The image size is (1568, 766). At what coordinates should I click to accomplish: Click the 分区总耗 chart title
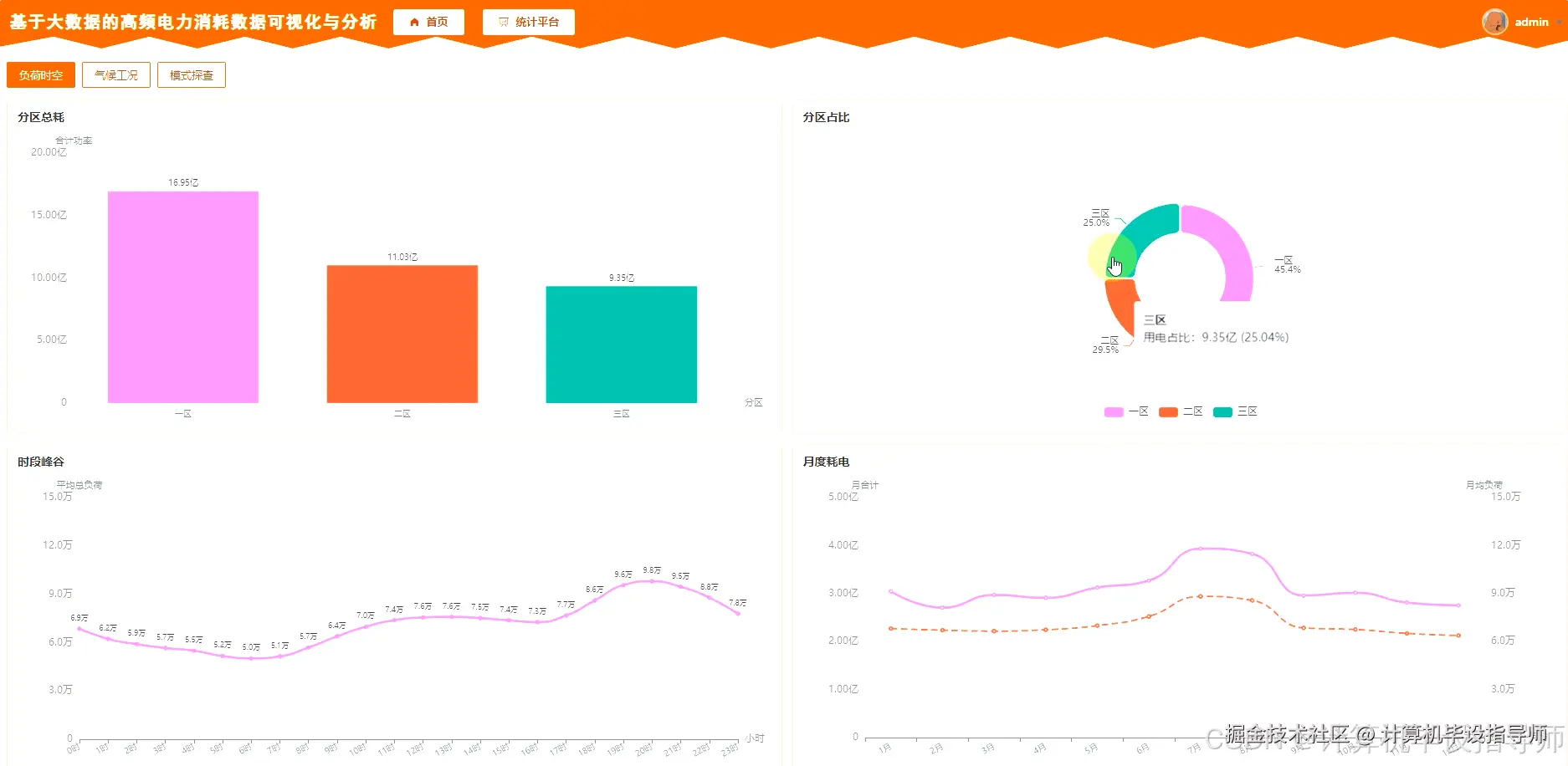click(x=41, y=117)
